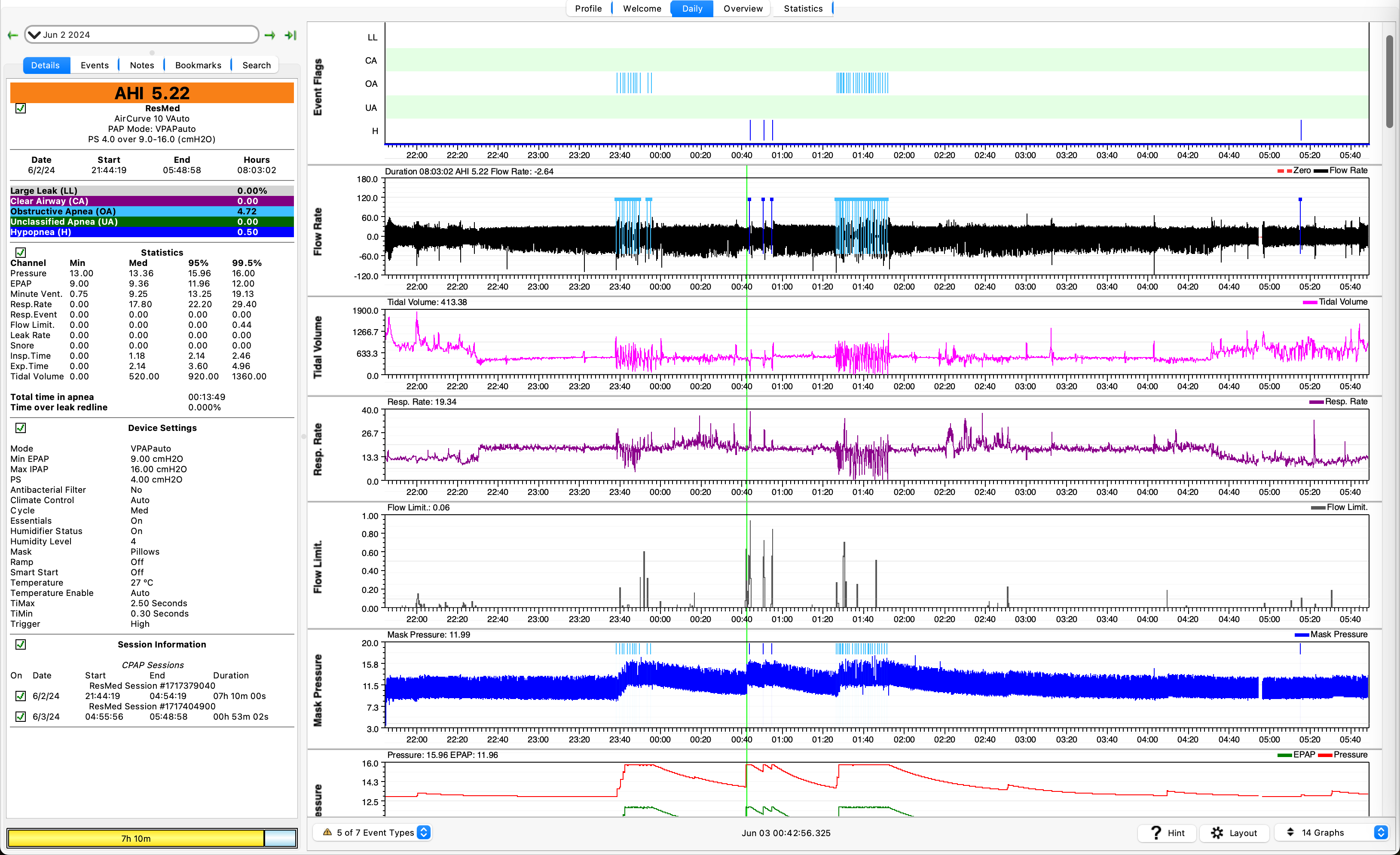1400x855 pixels.
Task: Switch to the Details tab
Action: pyautogui.click(x=46, y=65)
